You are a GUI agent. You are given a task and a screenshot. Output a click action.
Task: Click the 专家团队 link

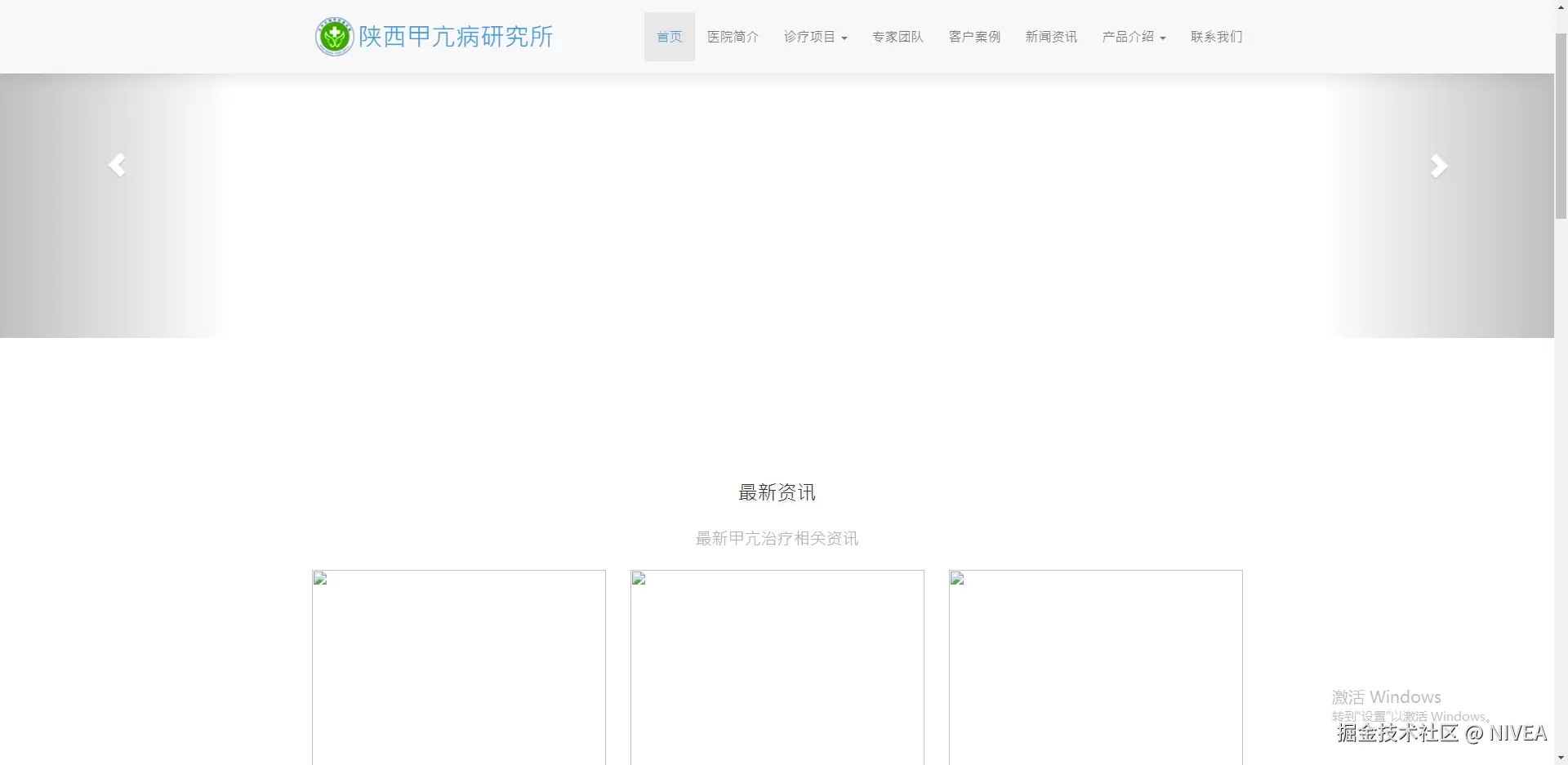(897, 36)
